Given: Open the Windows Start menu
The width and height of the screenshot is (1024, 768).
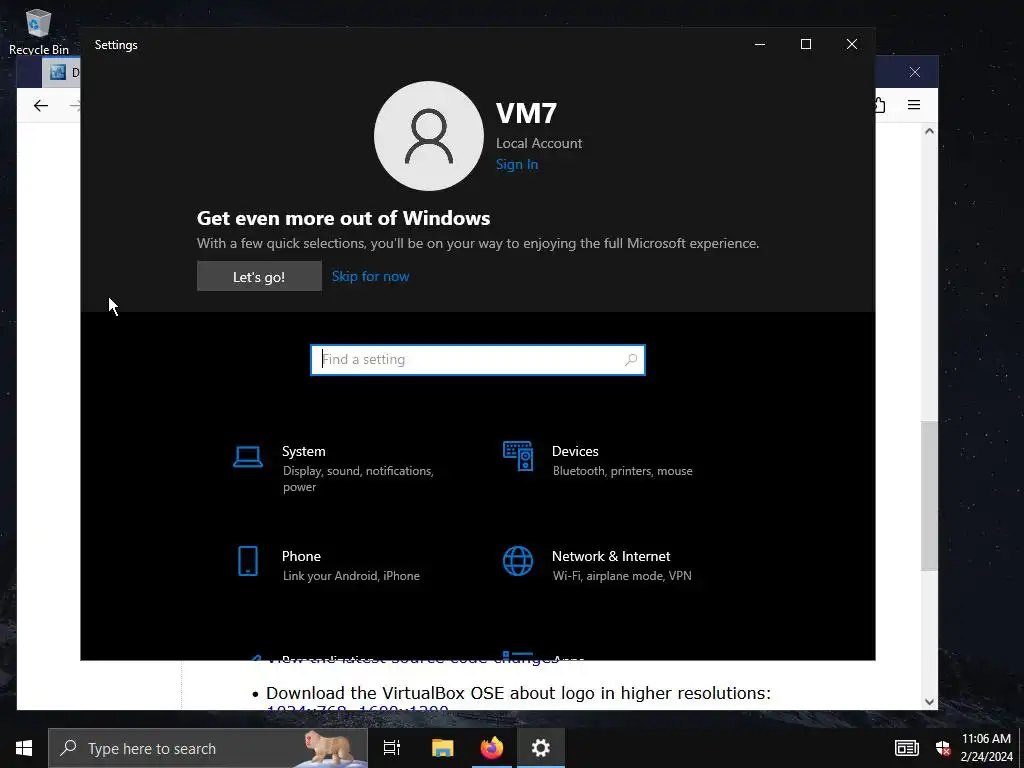Looking at the screenshot, I should click(x=24, y=748).
